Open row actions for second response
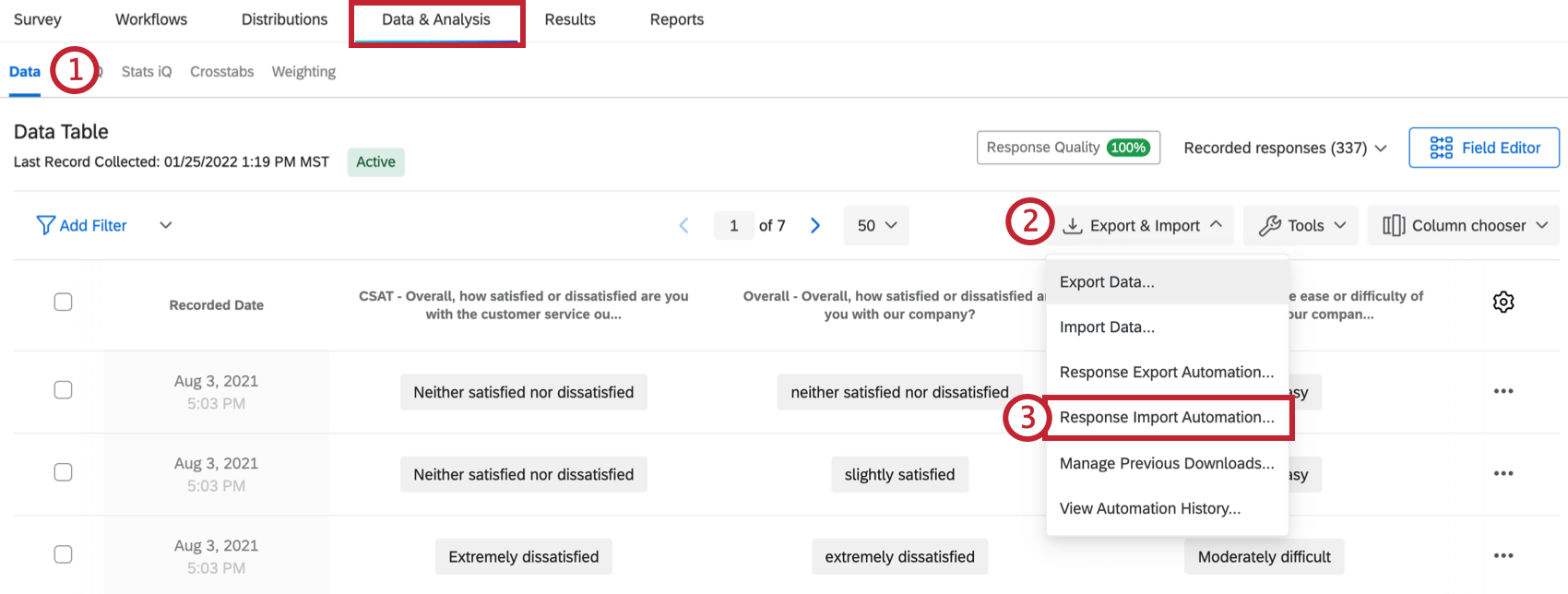This screenshot has height=594, width=1568. (x=1503, y=473)
